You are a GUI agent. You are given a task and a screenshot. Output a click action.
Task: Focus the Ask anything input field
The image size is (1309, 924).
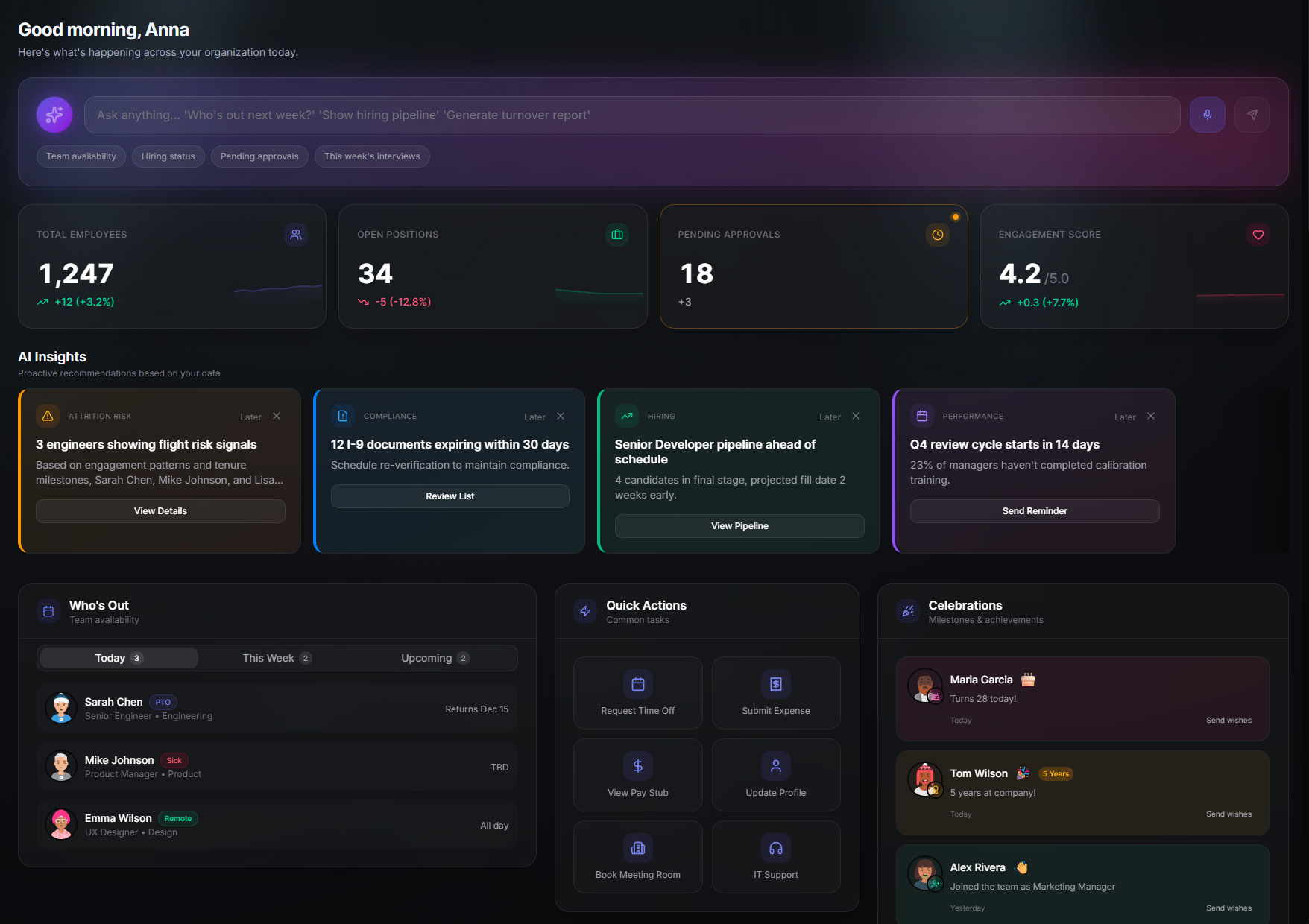tap(632, 115)
